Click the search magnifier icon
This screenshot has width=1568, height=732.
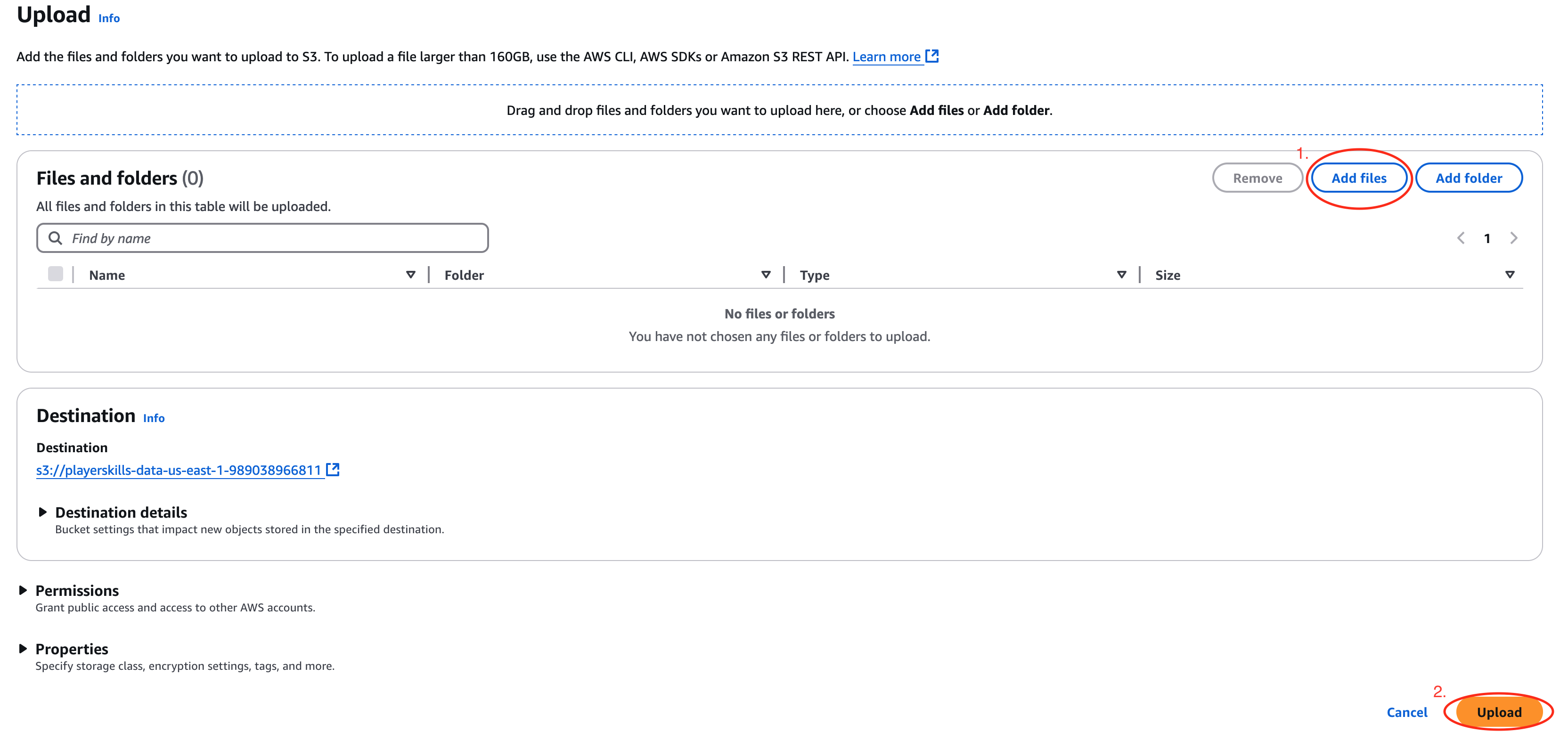coord(56,238)
